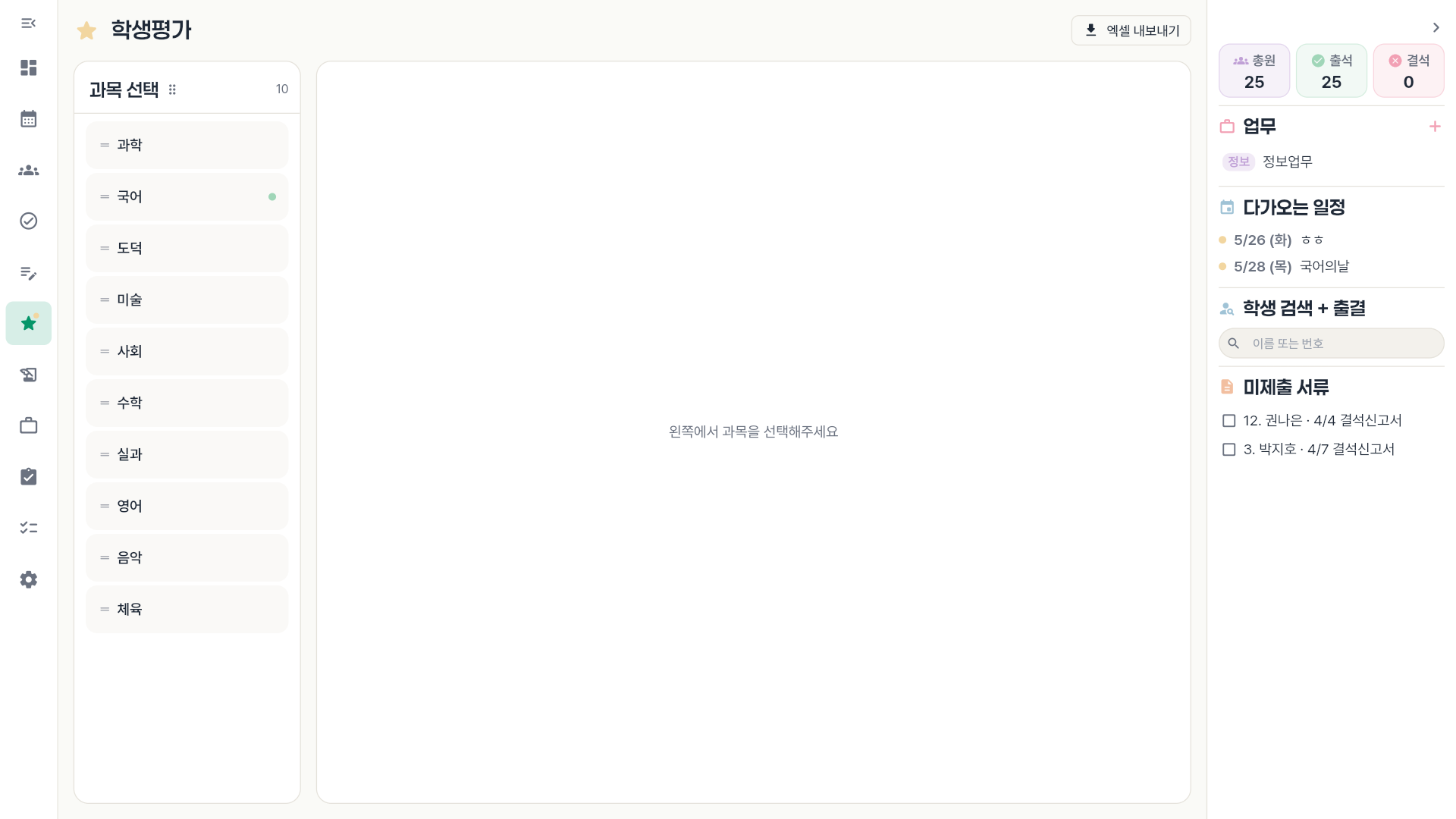Open the students group icon in sidebar
Viewport: 1456px width, 819px height.
click(28, 170)
